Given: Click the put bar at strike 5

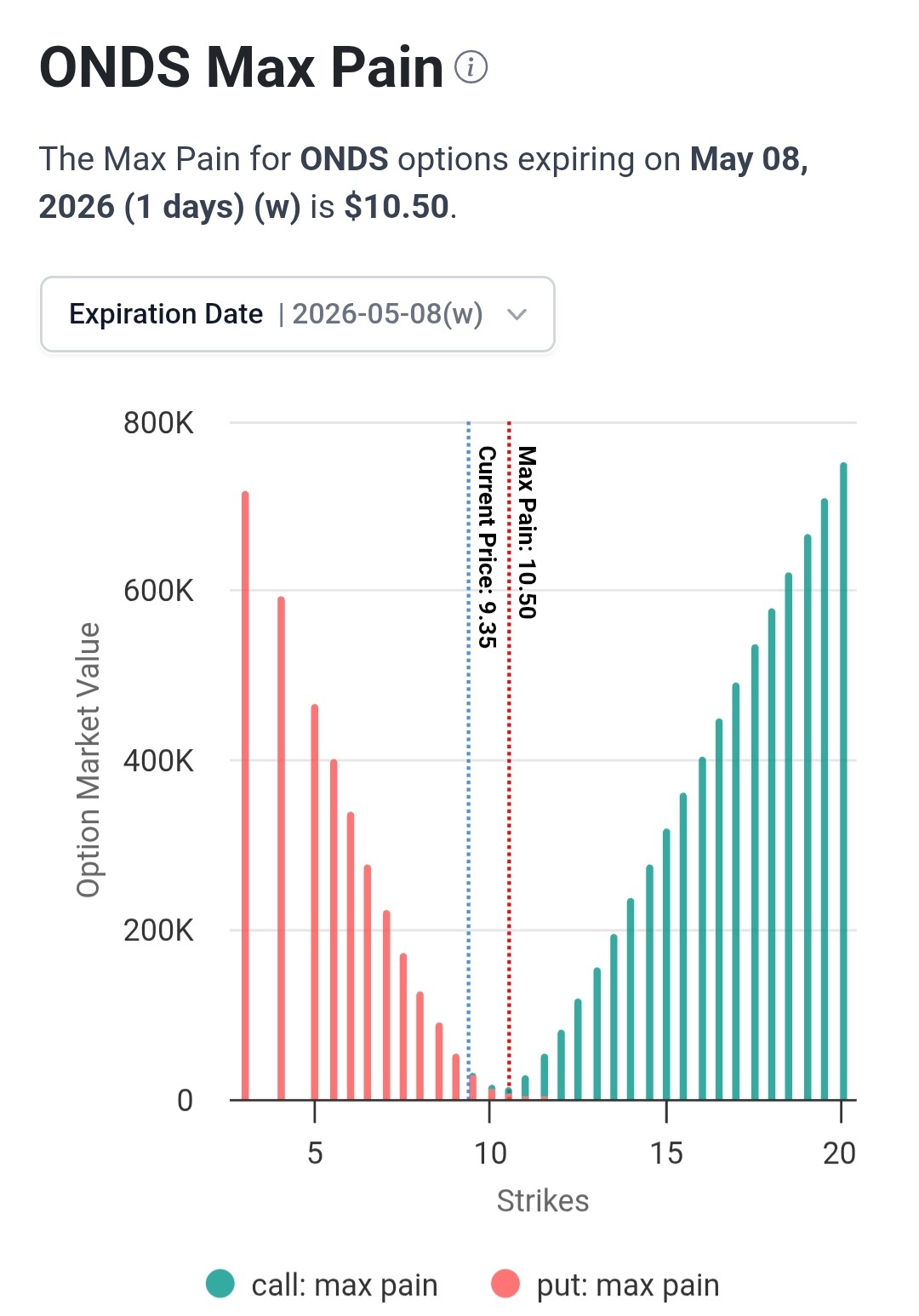Looking at the screenshot, I should coord(315,901).
